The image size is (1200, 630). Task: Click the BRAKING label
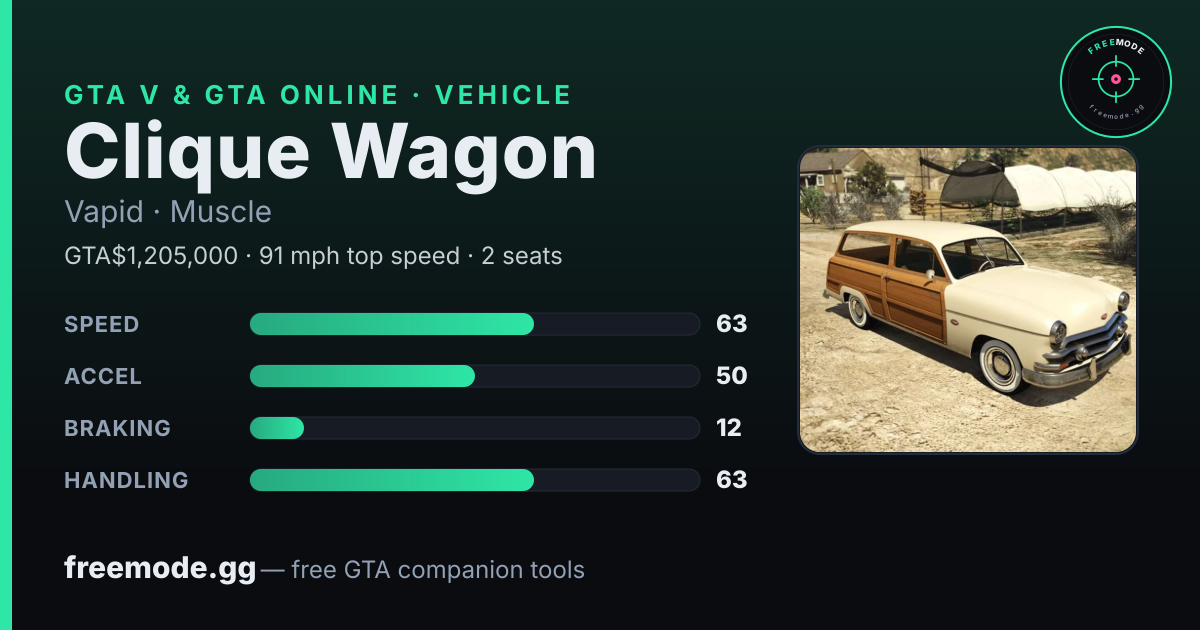point(118,428)
